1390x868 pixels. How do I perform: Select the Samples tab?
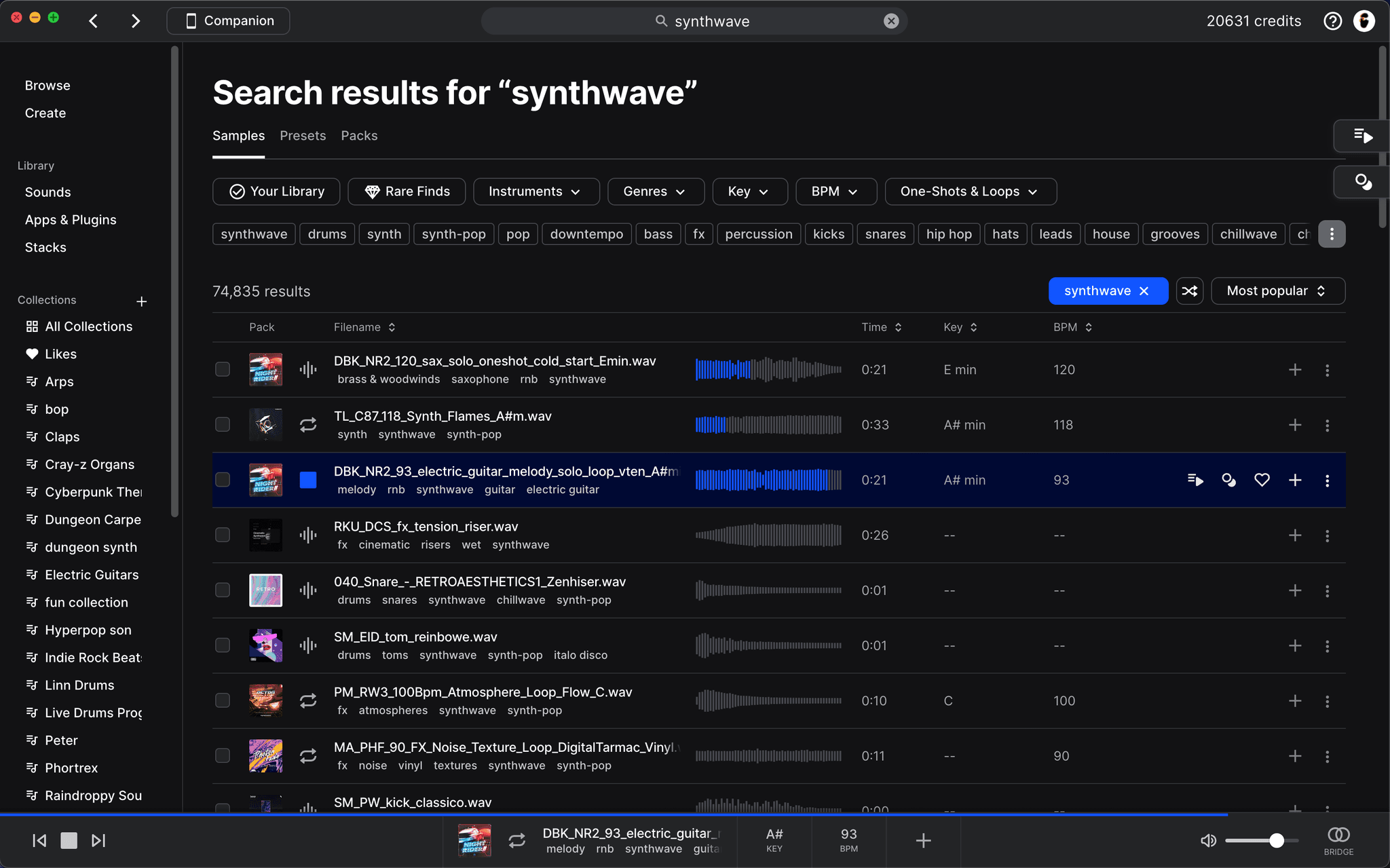(x=238, y=136)
